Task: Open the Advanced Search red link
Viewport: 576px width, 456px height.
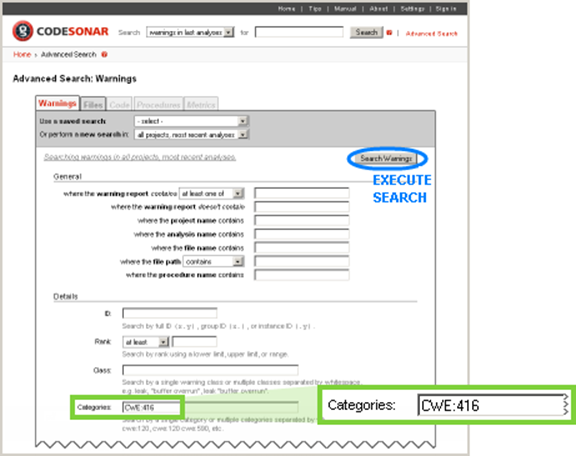Action: click(431, 33)
